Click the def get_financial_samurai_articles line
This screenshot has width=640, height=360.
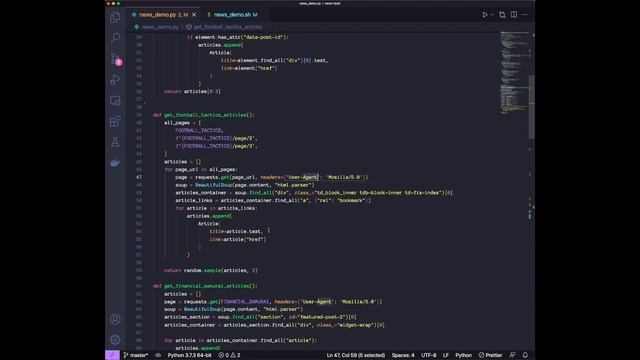(205, 286)
